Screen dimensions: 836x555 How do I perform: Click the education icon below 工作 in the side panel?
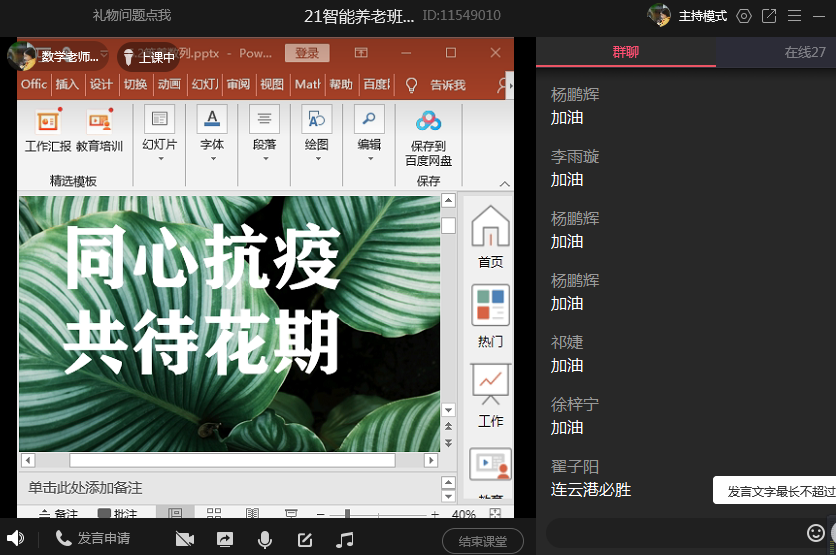point(490,465)
